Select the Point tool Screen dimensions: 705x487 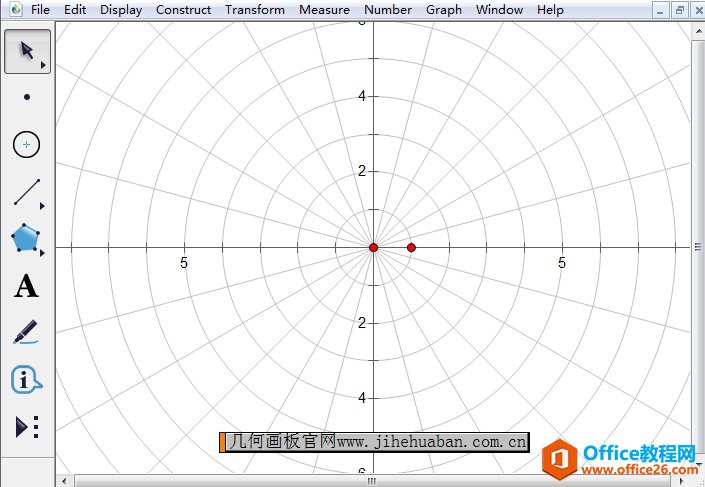[27, 97]
